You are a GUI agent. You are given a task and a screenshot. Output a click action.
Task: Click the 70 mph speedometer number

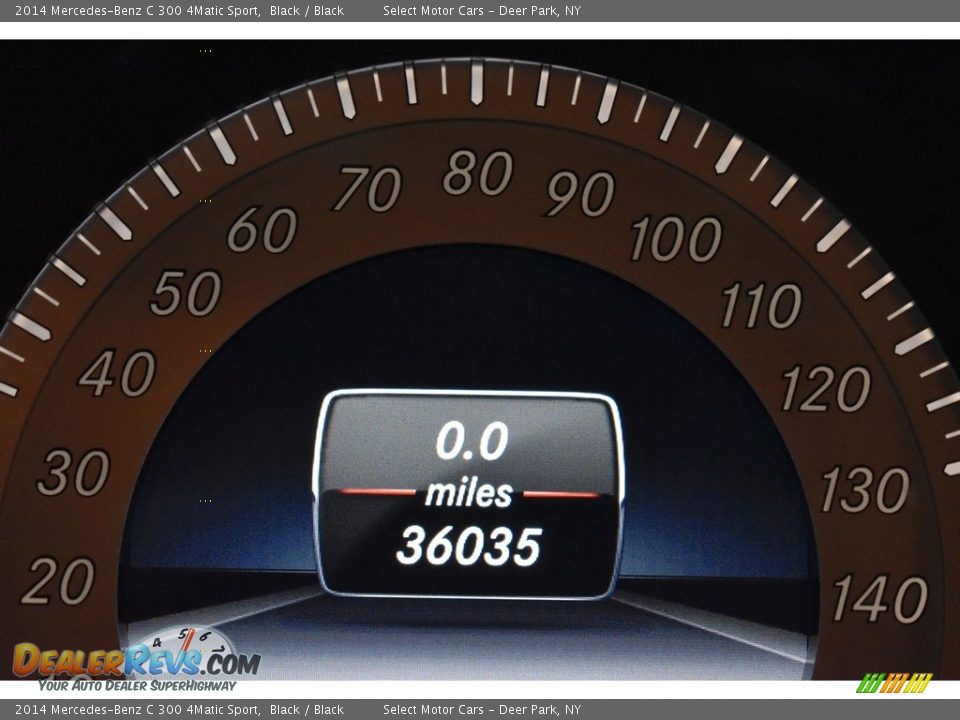click(x=368, y=189)
